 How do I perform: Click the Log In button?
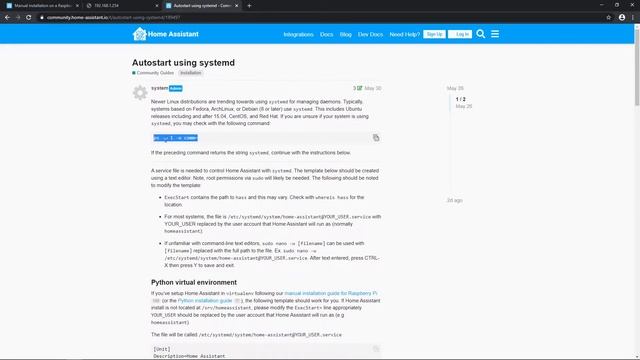pos(460,34)
